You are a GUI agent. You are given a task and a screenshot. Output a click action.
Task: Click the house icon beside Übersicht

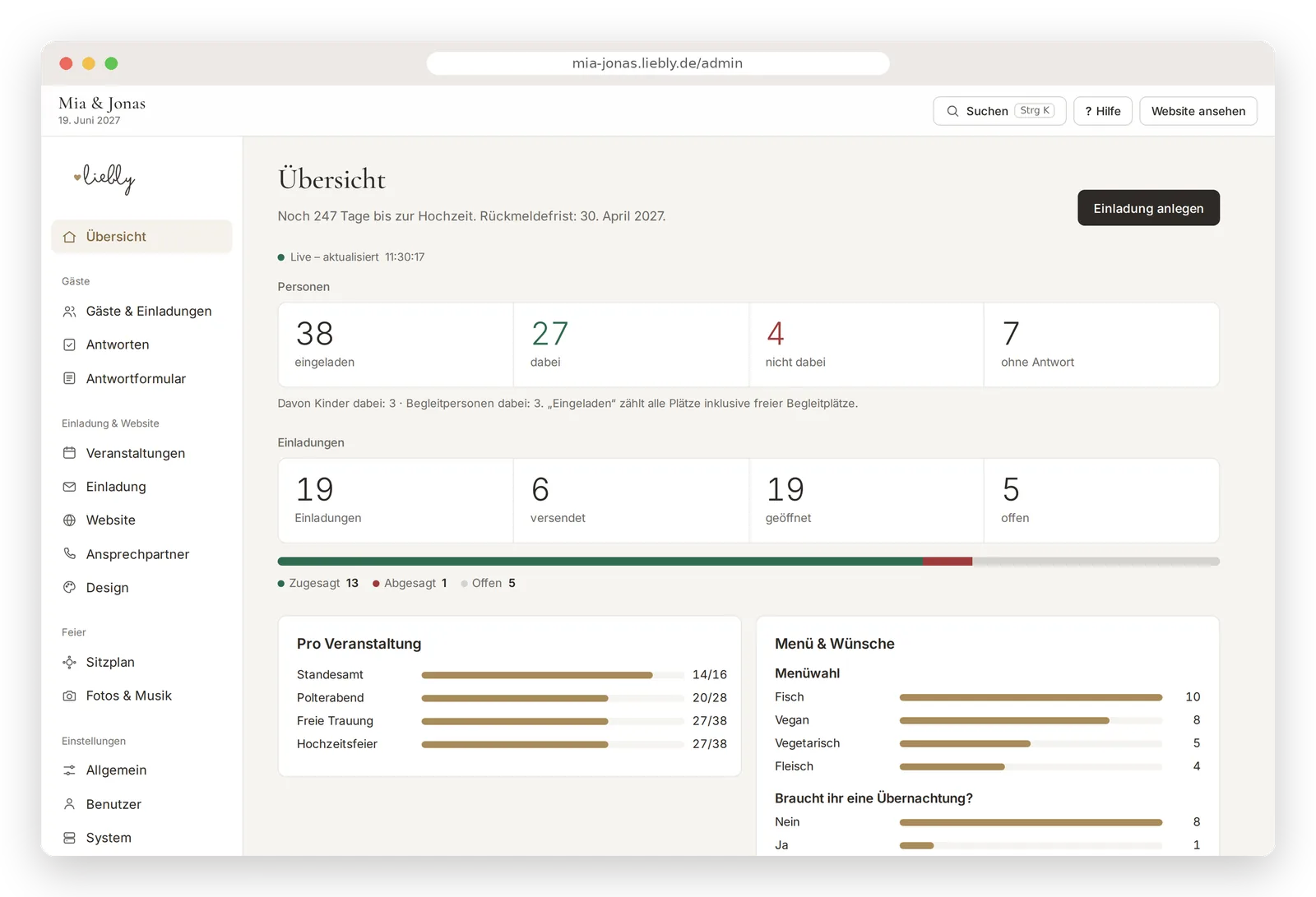coord(70,237)
